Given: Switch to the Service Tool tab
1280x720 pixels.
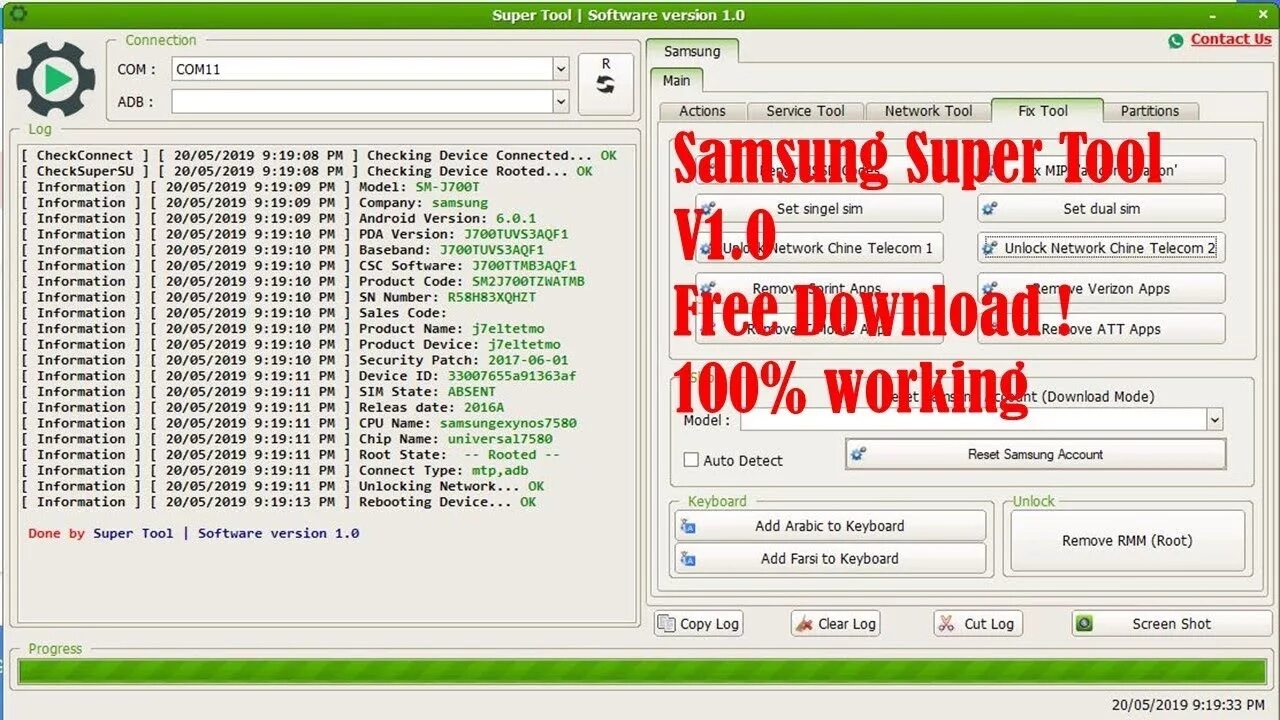Looking at the screenshot, I should coord(805,111).
